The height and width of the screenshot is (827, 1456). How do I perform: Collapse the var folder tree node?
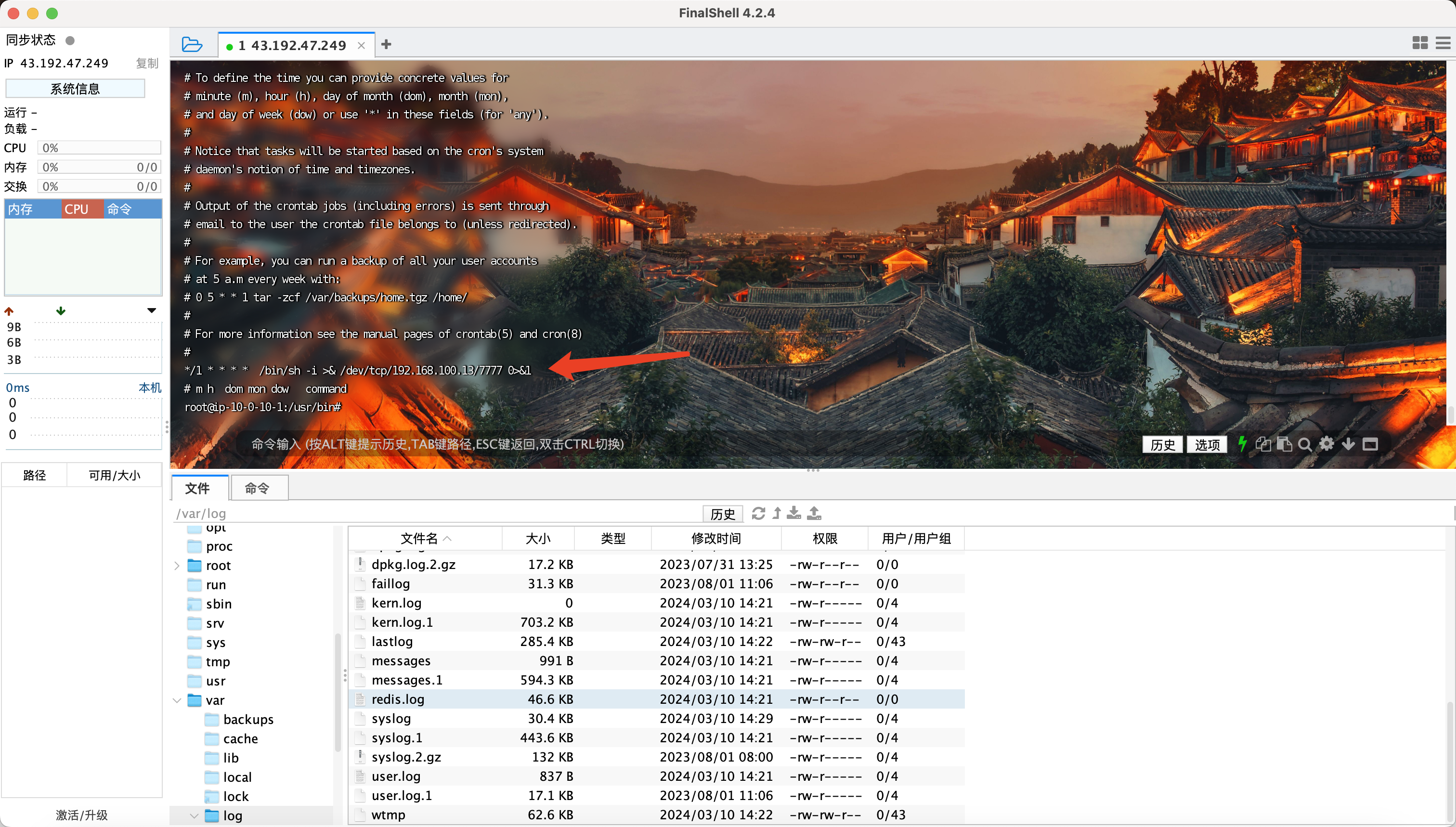point(177,700)
